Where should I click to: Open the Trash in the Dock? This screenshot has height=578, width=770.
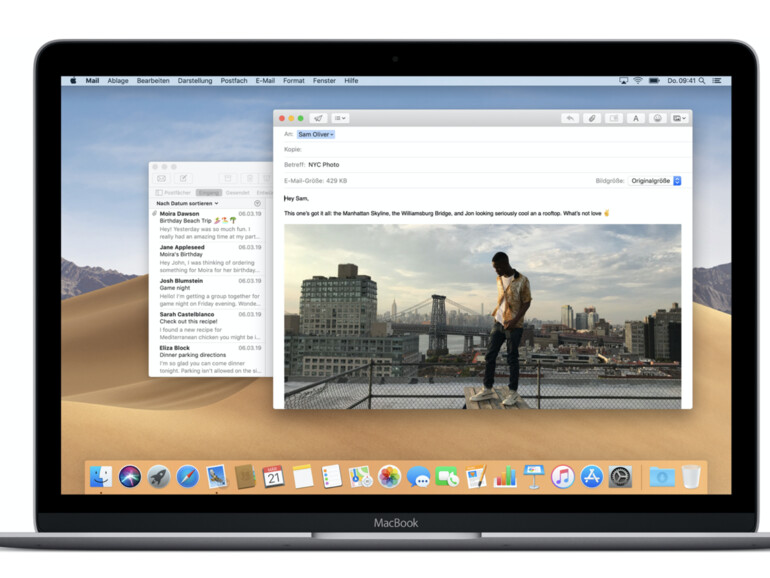click(x=691, y=476)
